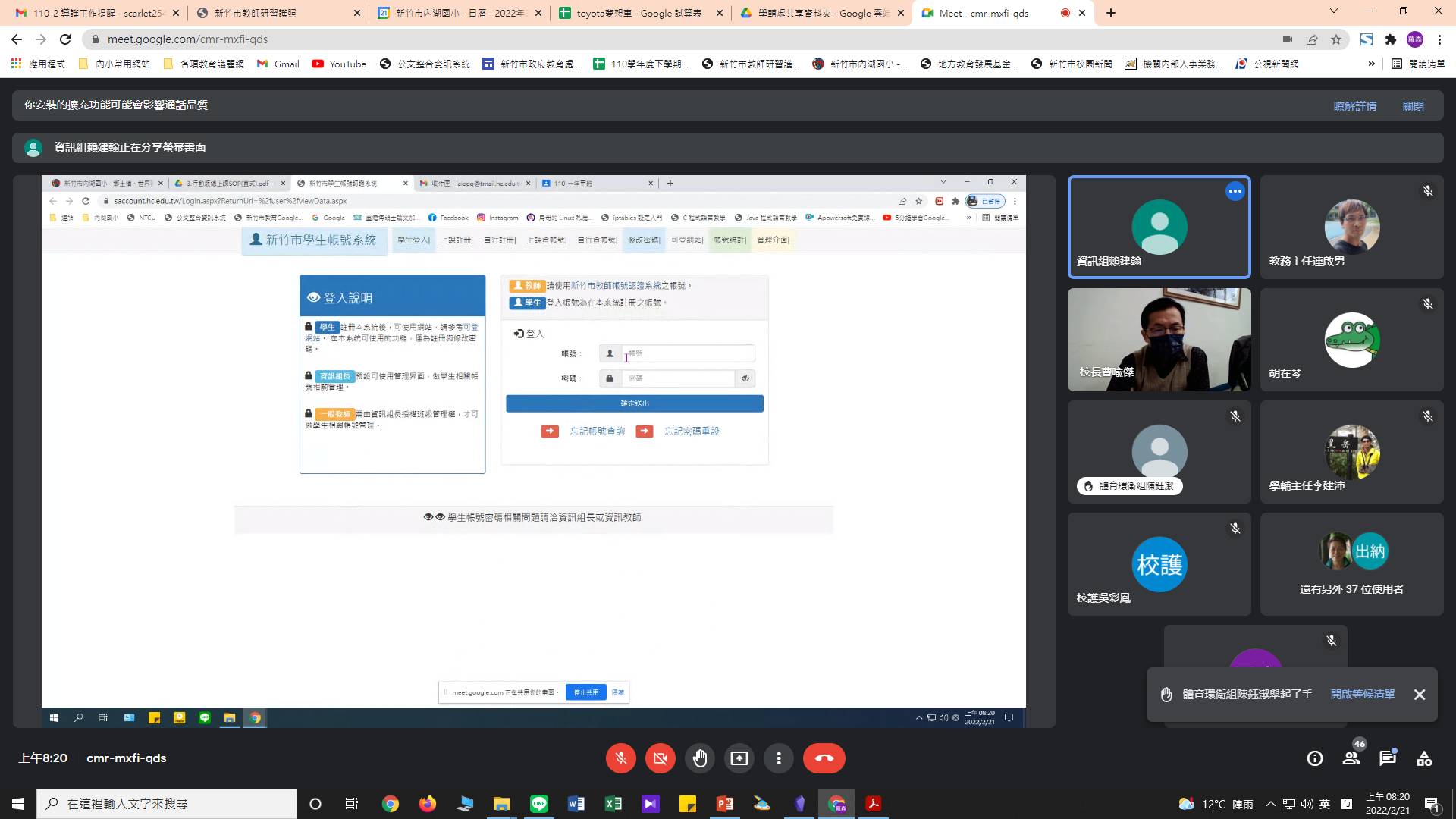Leave the call with hang-up button
Screen dimensions: 1456x819
pyautogui.click(x=824, y=758)
